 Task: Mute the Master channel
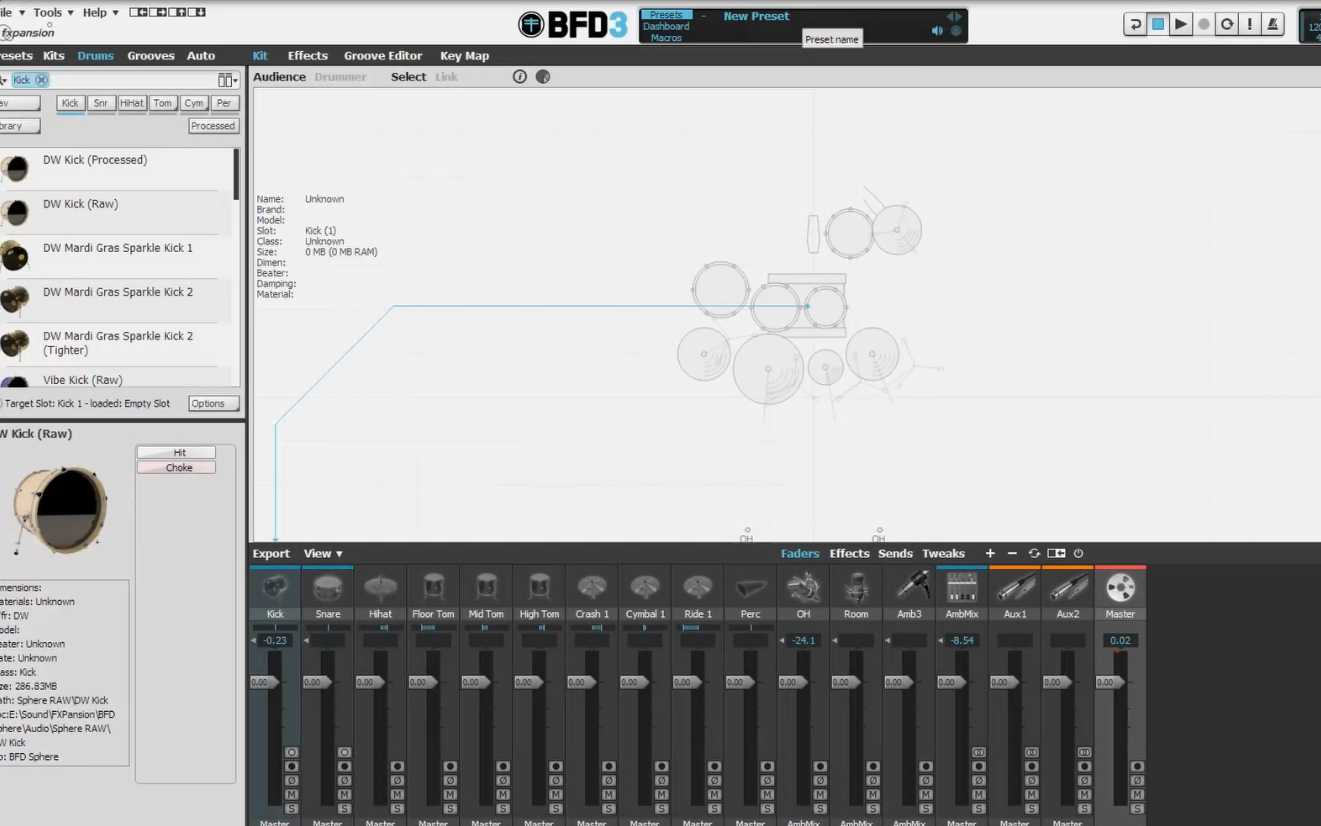pyautogui.click(x=1137, y=795)
